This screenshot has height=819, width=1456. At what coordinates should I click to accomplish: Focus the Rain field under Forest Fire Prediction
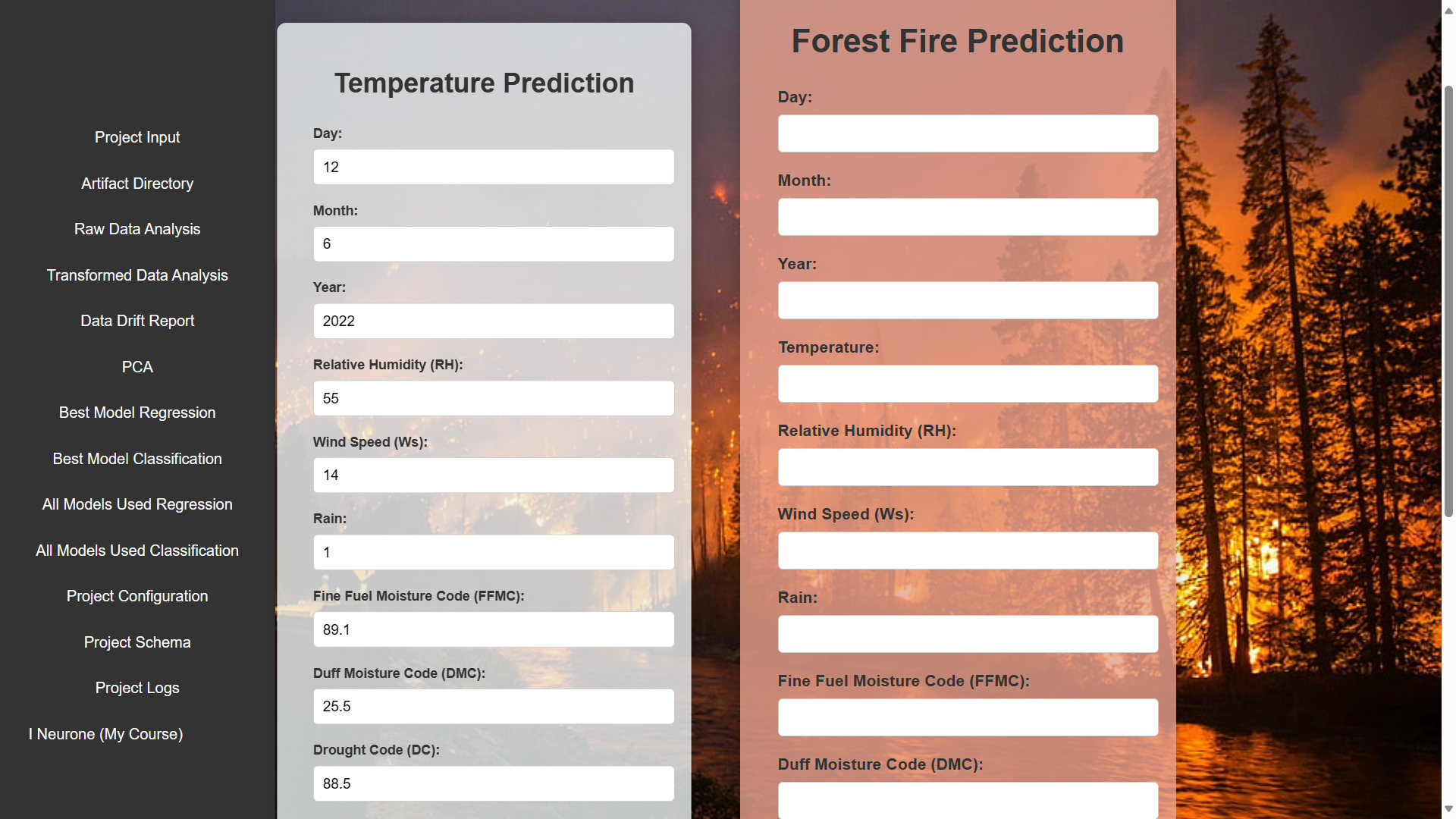968,634
